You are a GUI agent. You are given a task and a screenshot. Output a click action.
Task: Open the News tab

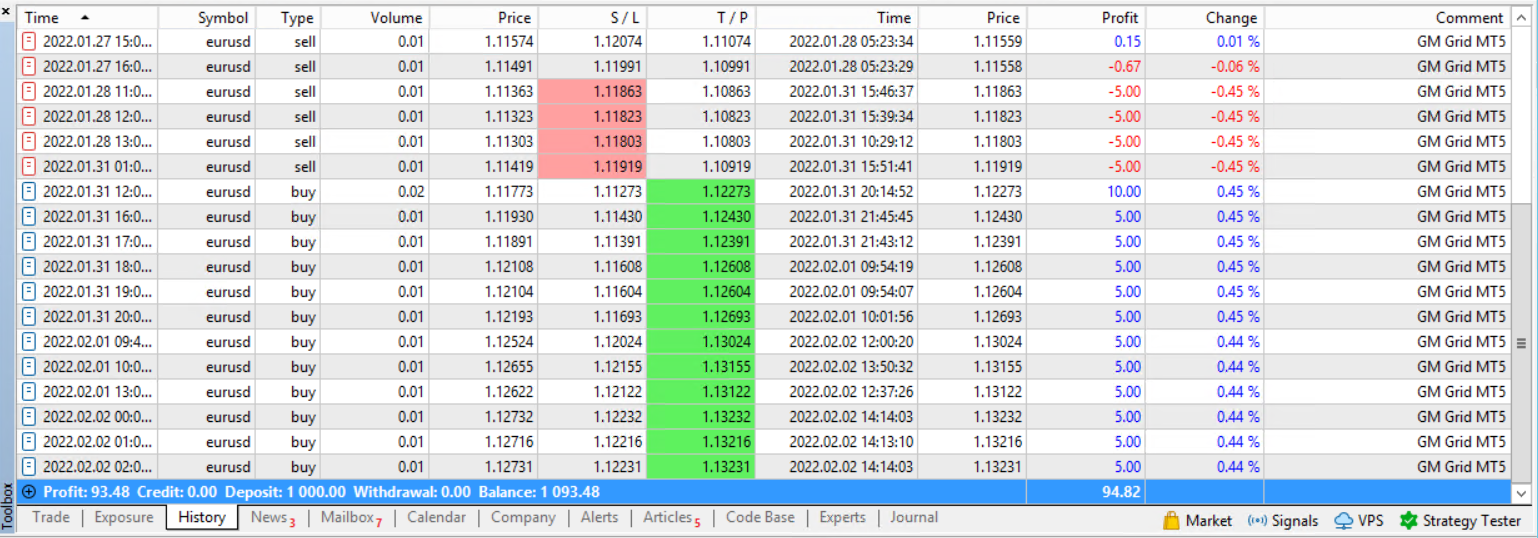tap(272, 517)
